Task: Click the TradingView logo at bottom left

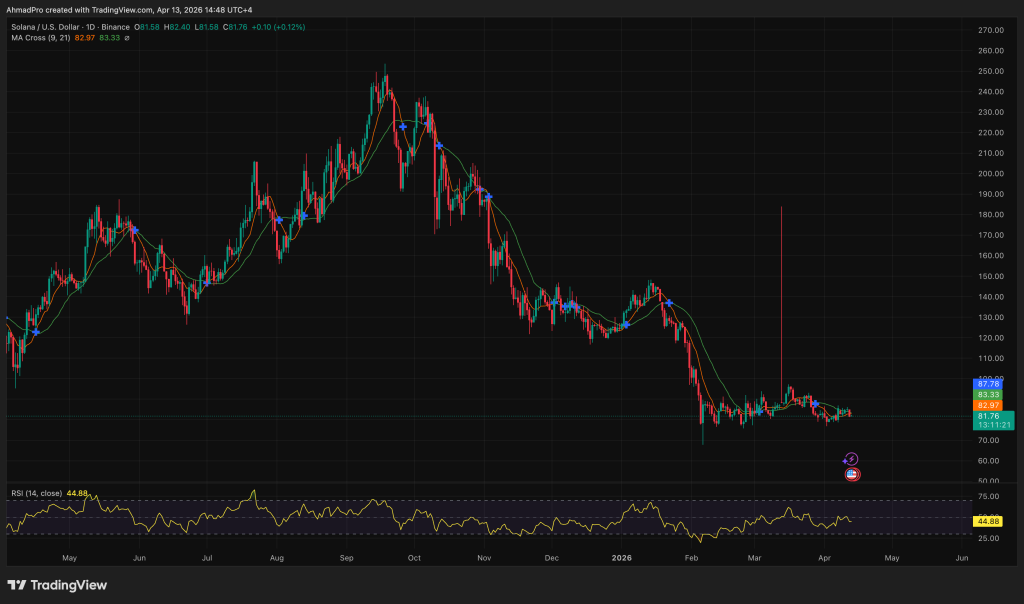Action: [x=57, y=585]
